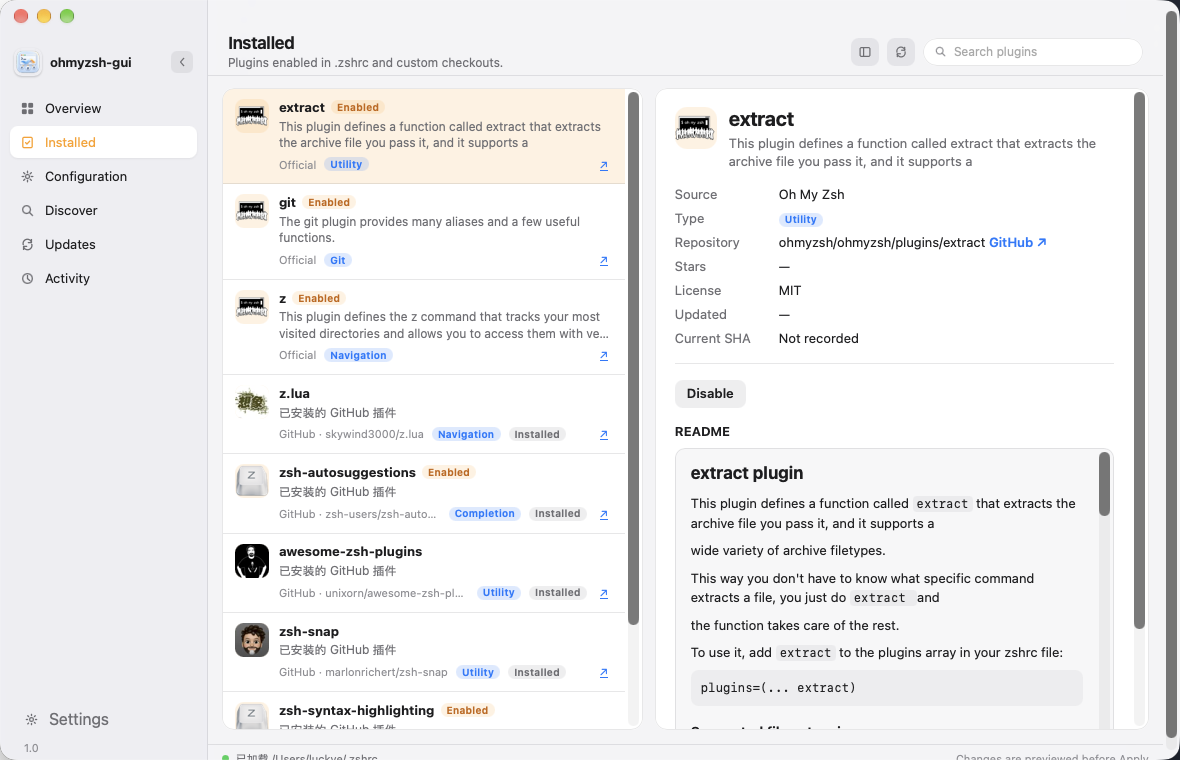Open zsh-autosuggestions external link arrow
1180x760 pixels.
pos(604,515)
